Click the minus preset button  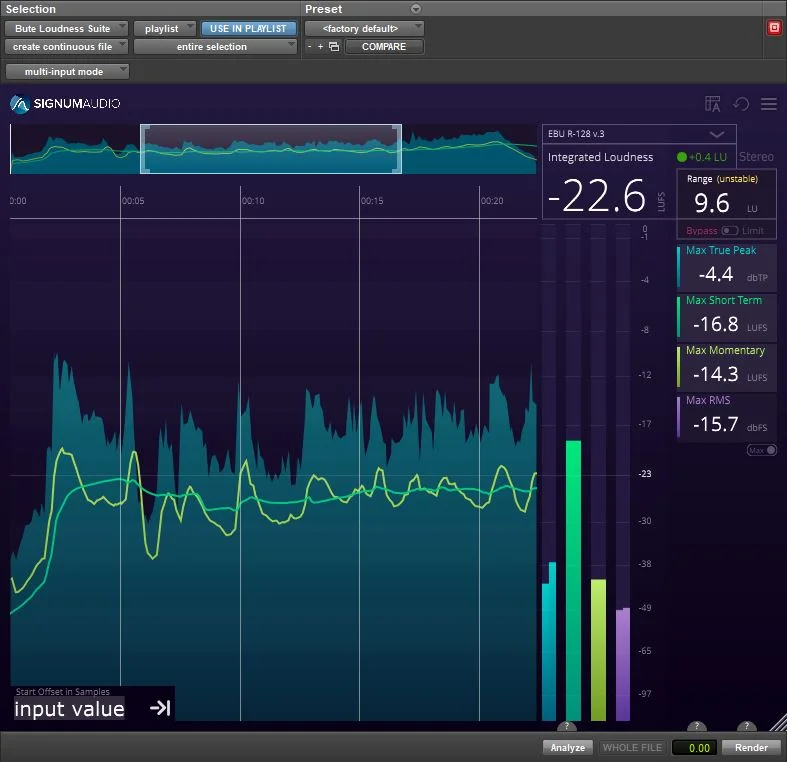pyautogui.click(x=309, y=47)
